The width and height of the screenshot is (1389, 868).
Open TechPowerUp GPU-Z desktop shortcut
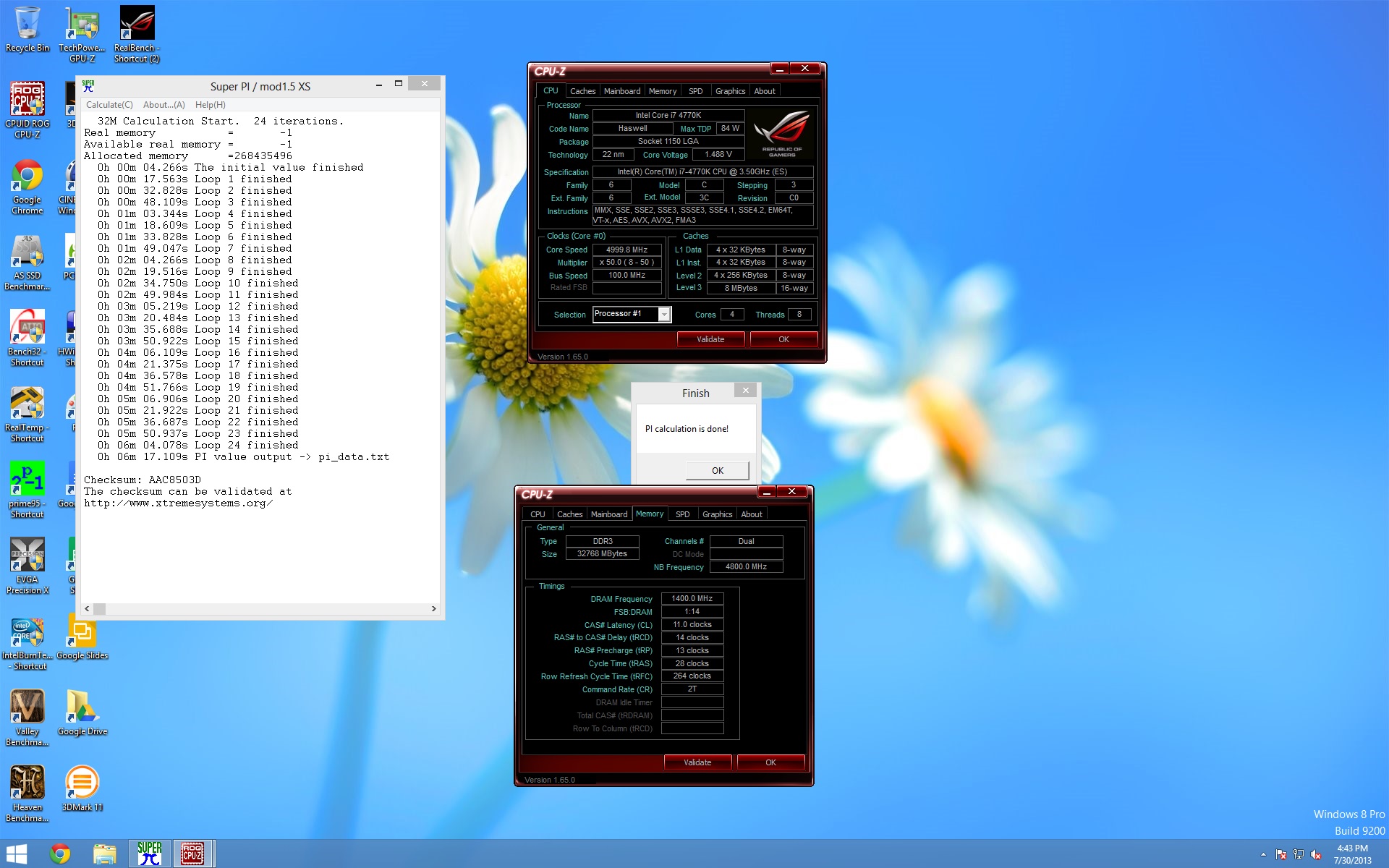point(82,33)
